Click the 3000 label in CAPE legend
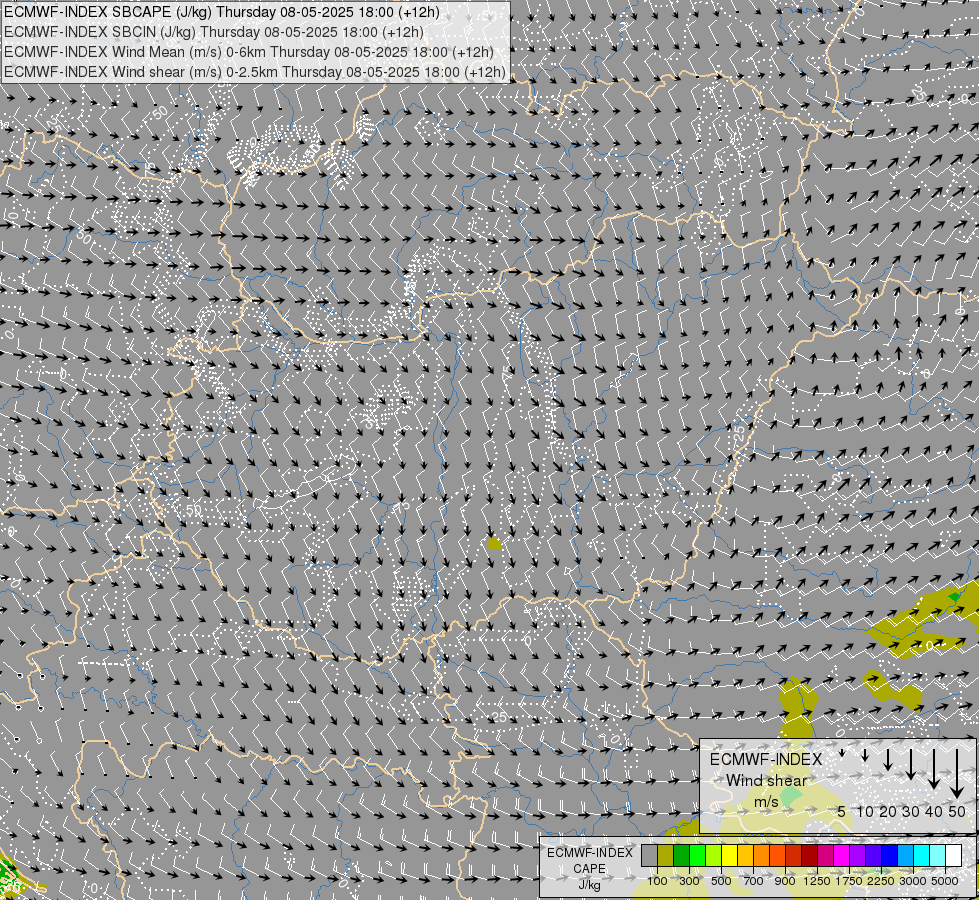979x900 pixels. coord(913,881)
